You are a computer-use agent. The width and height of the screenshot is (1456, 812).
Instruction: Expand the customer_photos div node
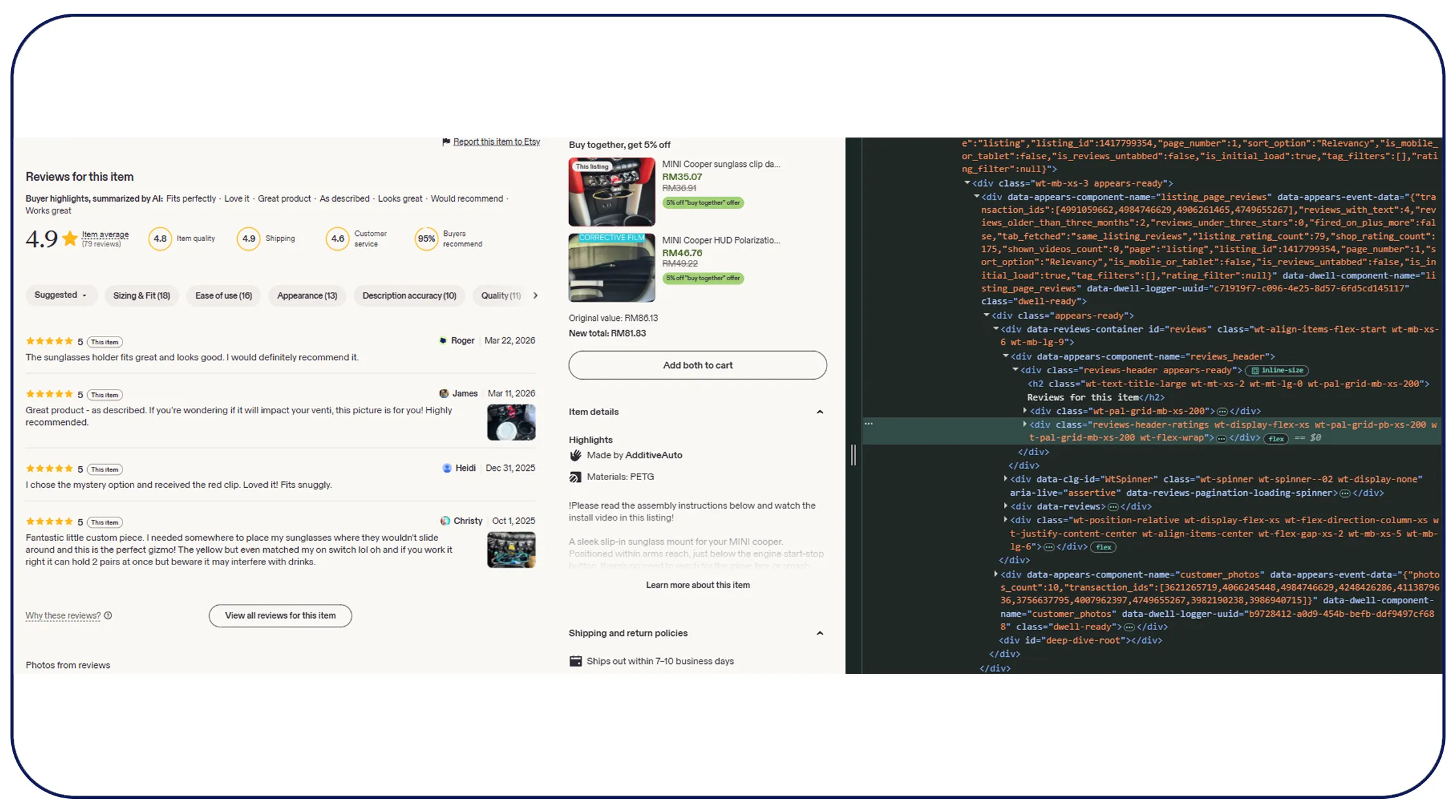coord(996,574)
